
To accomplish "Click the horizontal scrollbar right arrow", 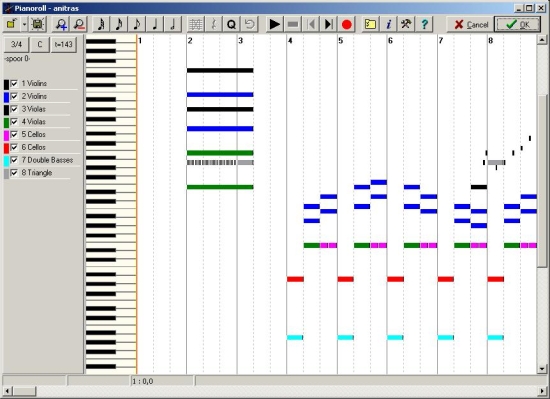I will 543,391.
